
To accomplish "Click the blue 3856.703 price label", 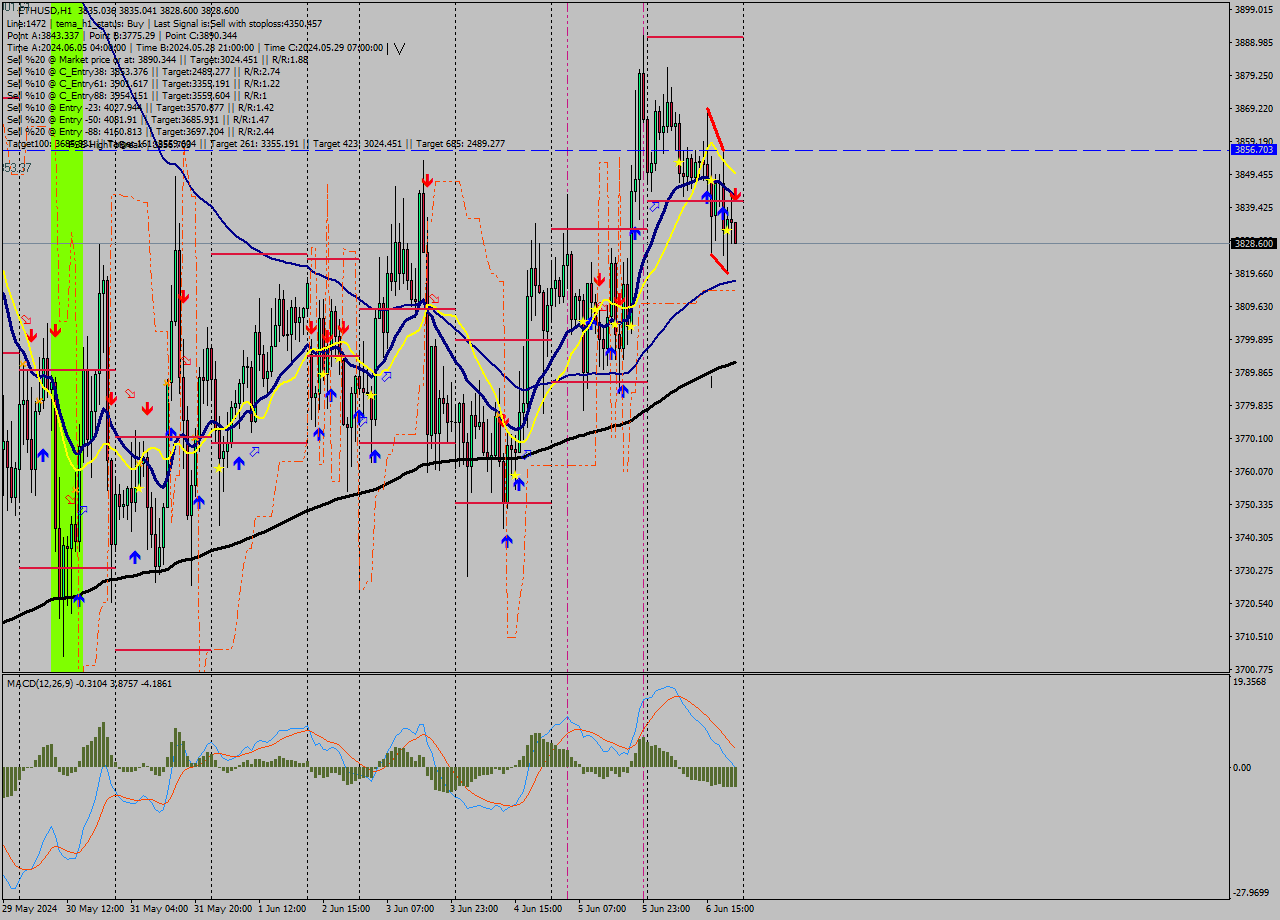I will pos(1253,149).
